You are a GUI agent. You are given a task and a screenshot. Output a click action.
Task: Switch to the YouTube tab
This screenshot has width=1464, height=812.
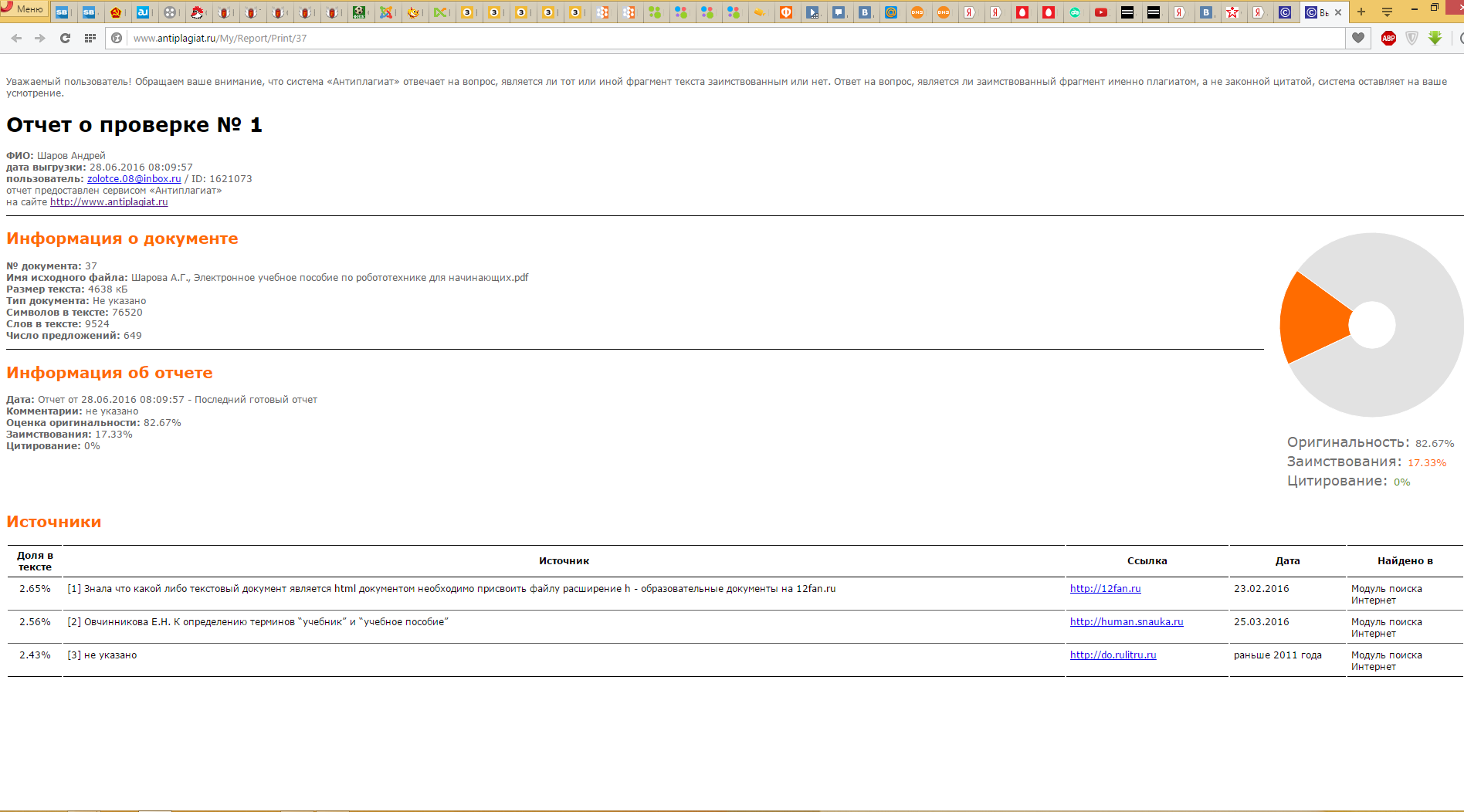click(1101, 12)
